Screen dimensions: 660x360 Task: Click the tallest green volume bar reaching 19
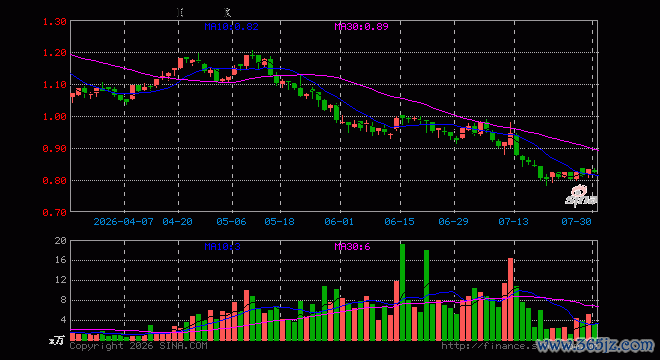(x=402, y=292)
